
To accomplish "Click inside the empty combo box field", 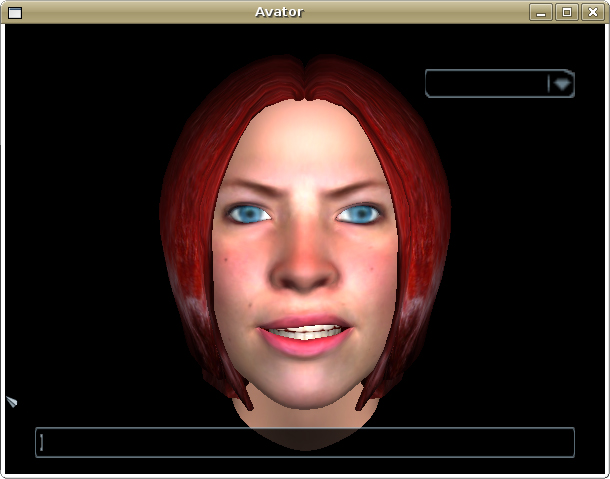I will coord(487,84).
